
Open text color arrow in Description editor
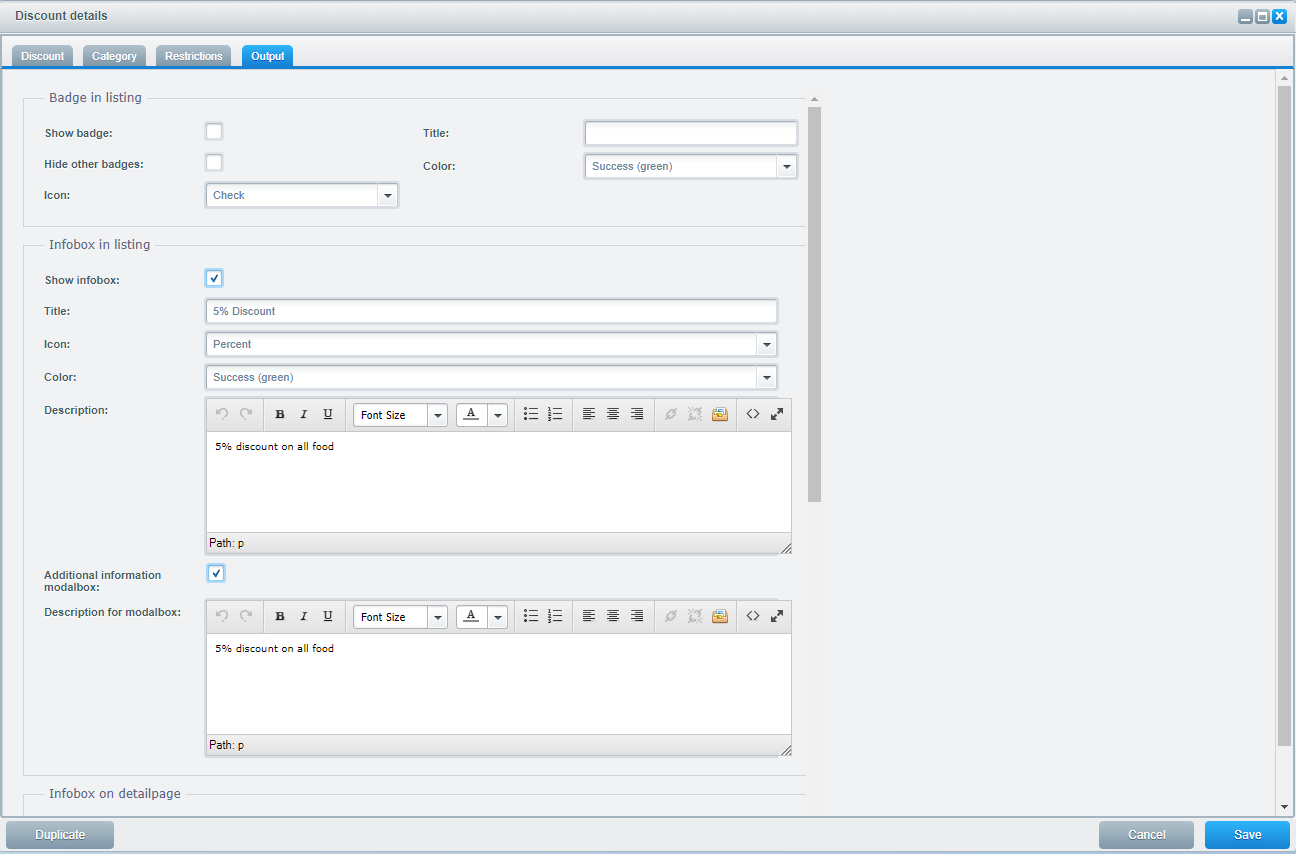498,415
